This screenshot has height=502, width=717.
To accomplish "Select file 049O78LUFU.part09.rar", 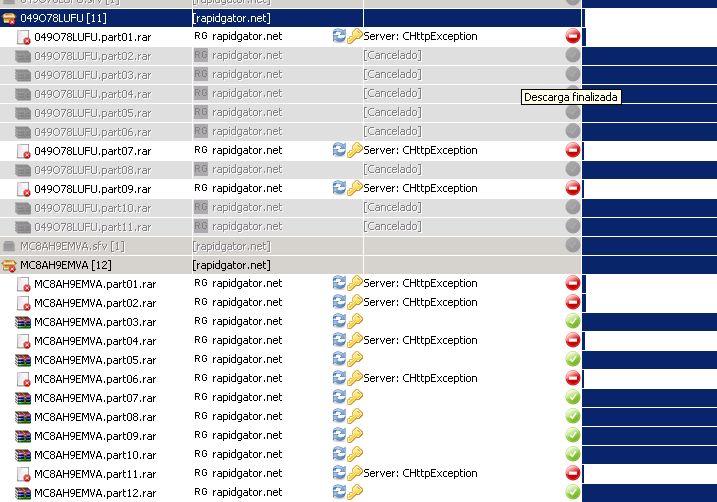I will tap(92, 188).
